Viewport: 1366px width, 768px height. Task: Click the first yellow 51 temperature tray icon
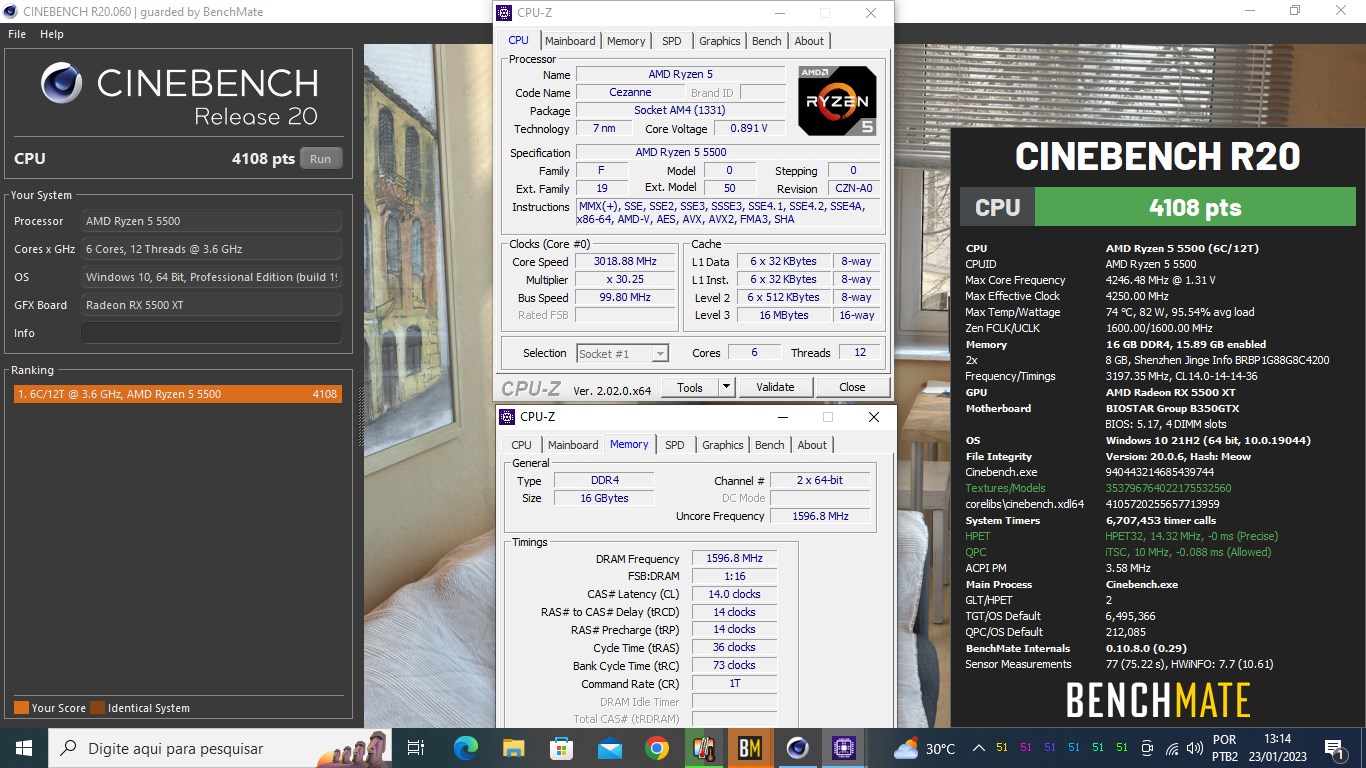[x=1002, y=748]
